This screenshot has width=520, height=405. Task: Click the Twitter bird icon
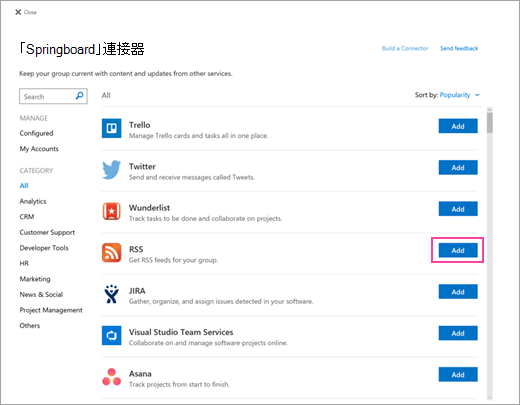pyautogui.click(x=111, y=170)
